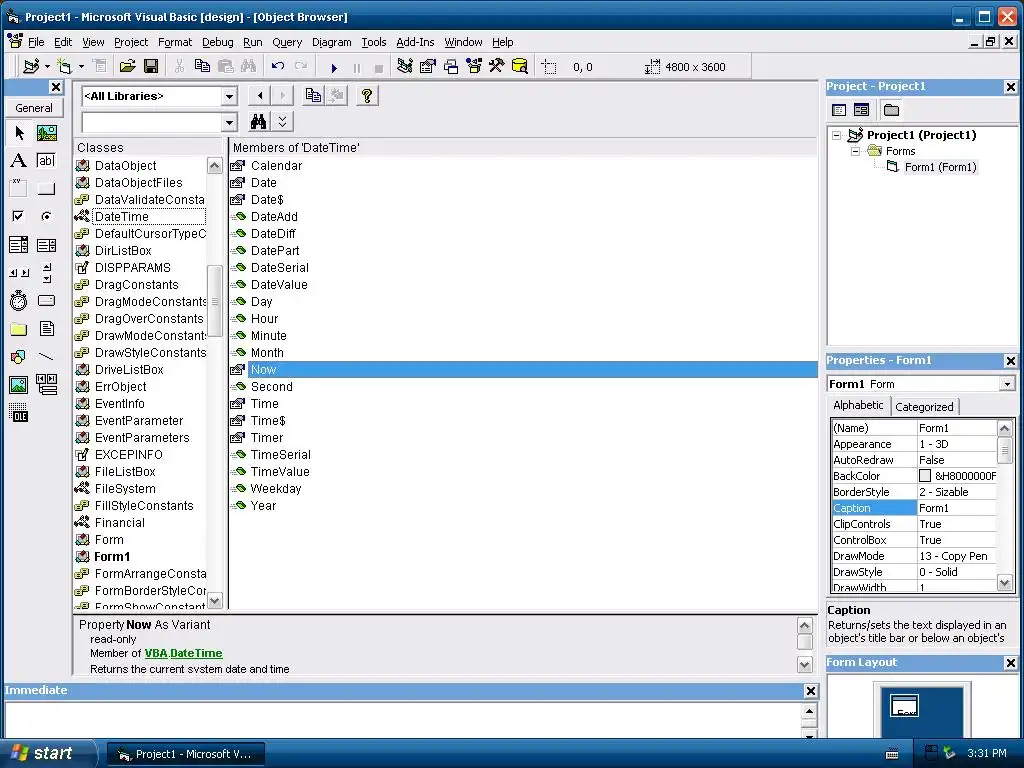The width and height of the screenshot is (1024, 768).
Task: Click the Copy toolbar icon
Action: tap(202, 66)
